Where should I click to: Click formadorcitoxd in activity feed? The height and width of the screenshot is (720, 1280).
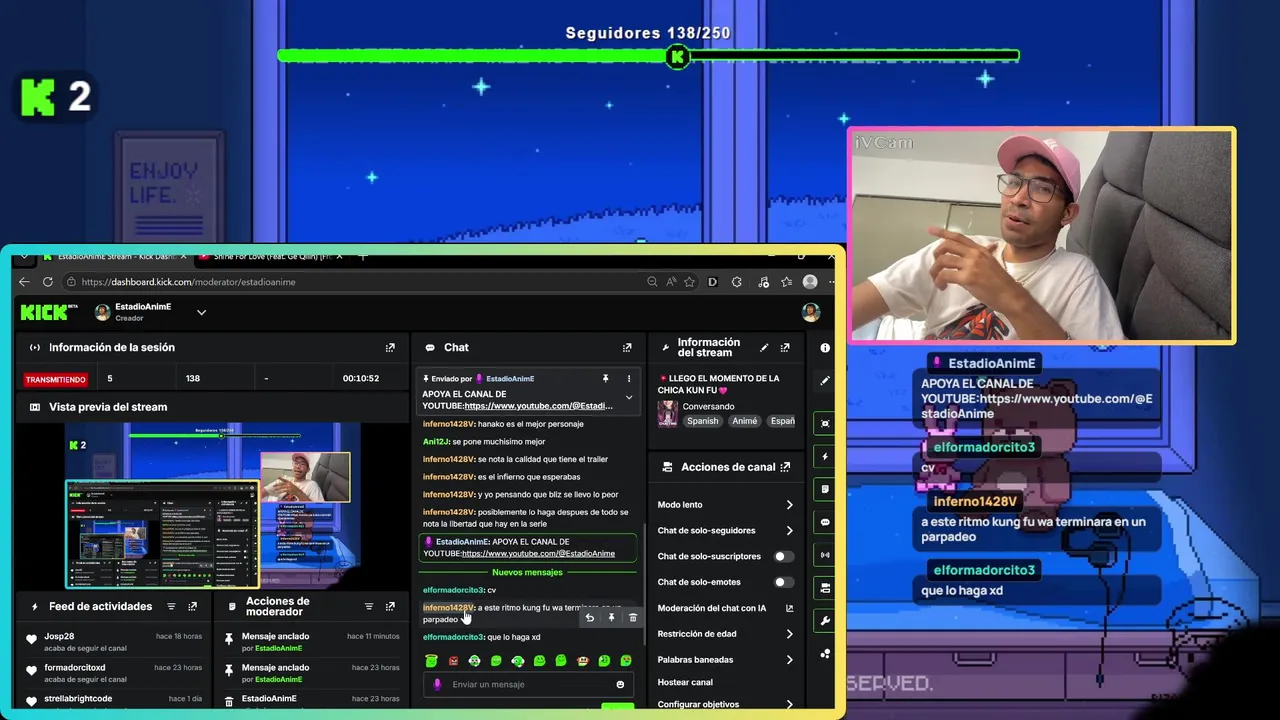click(x=75, y=668)
